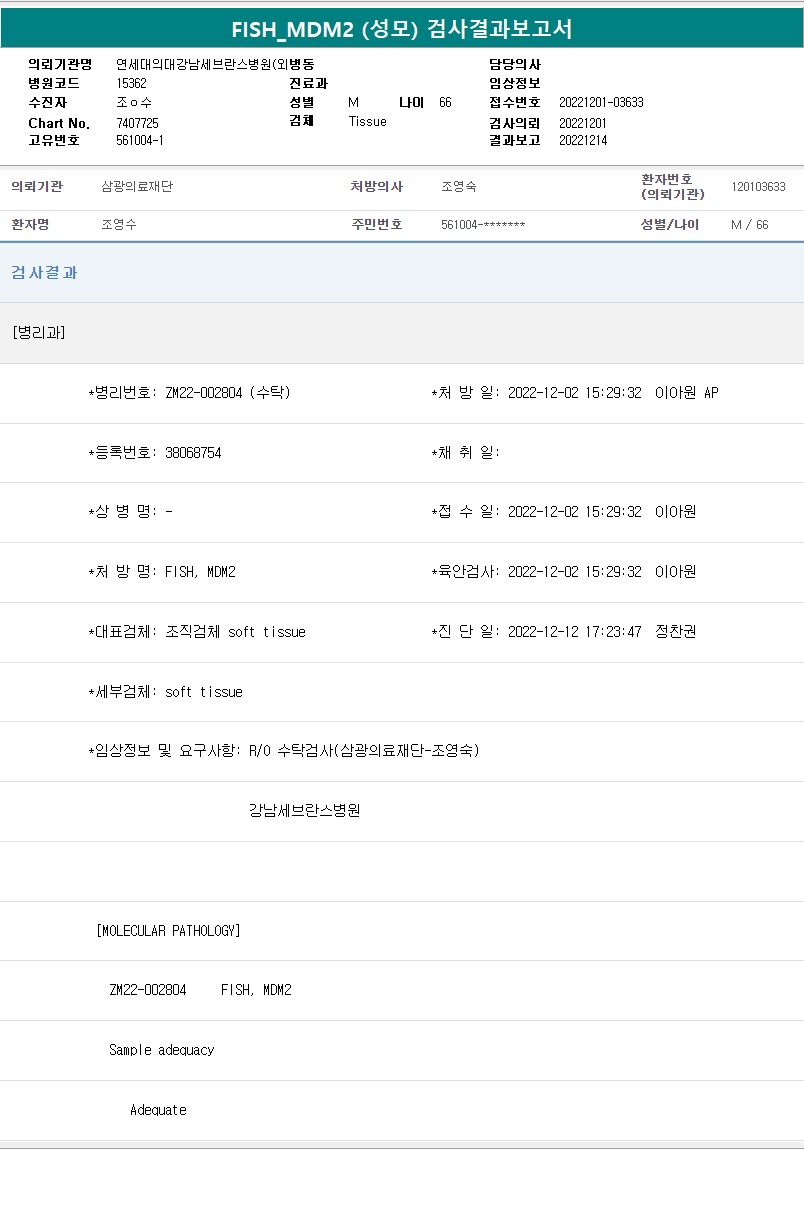Viewport: 804px width, 1216px height.
Task: Select specimen value 'Tissue'
Action: [367, 122]
